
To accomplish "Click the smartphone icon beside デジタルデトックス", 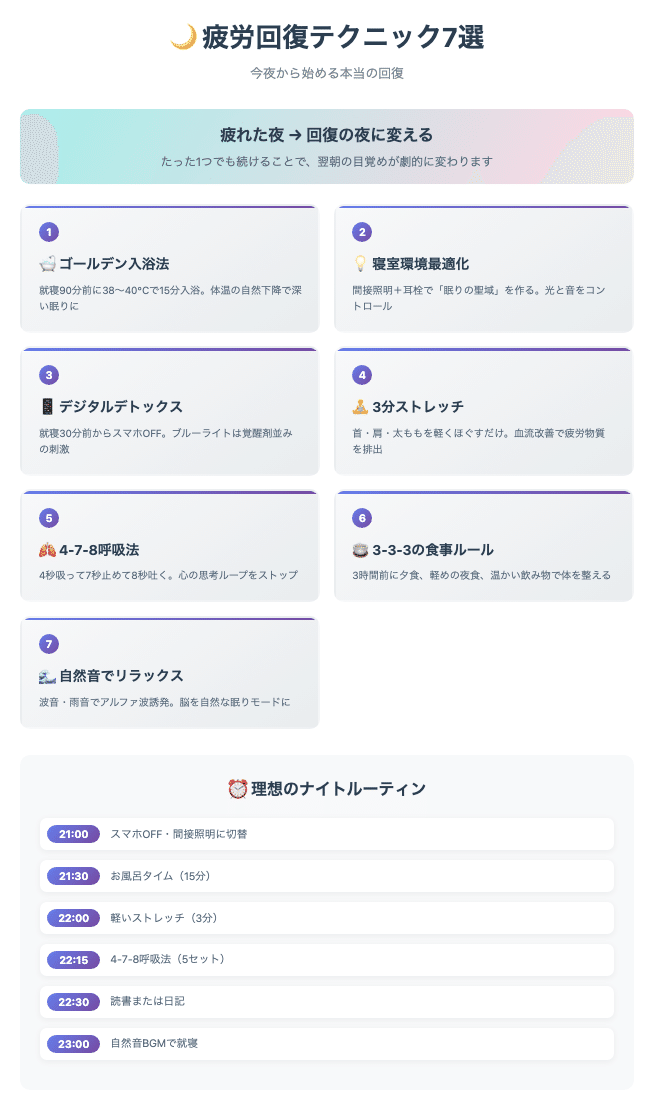I will tap(47, 407).
